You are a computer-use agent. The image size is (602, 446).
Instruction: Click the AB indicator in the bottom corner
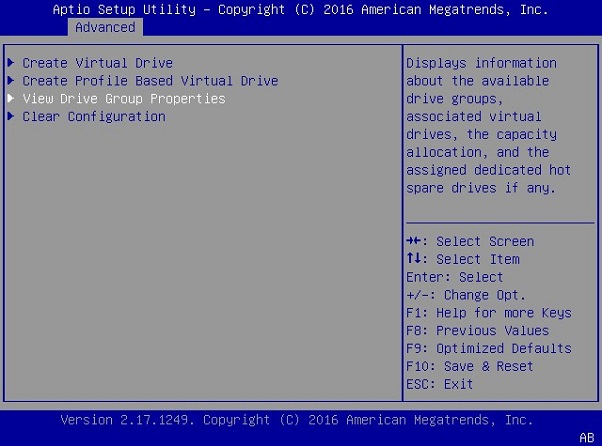[586, 437]
